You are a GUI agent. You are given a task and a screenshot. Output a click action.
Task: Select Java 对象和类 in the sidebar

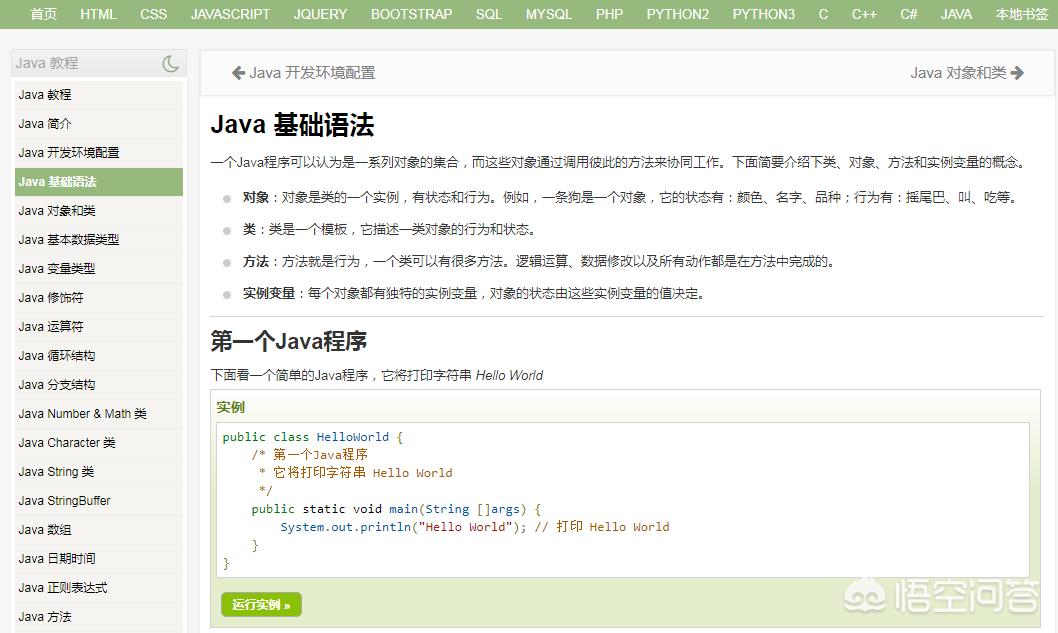99,211
